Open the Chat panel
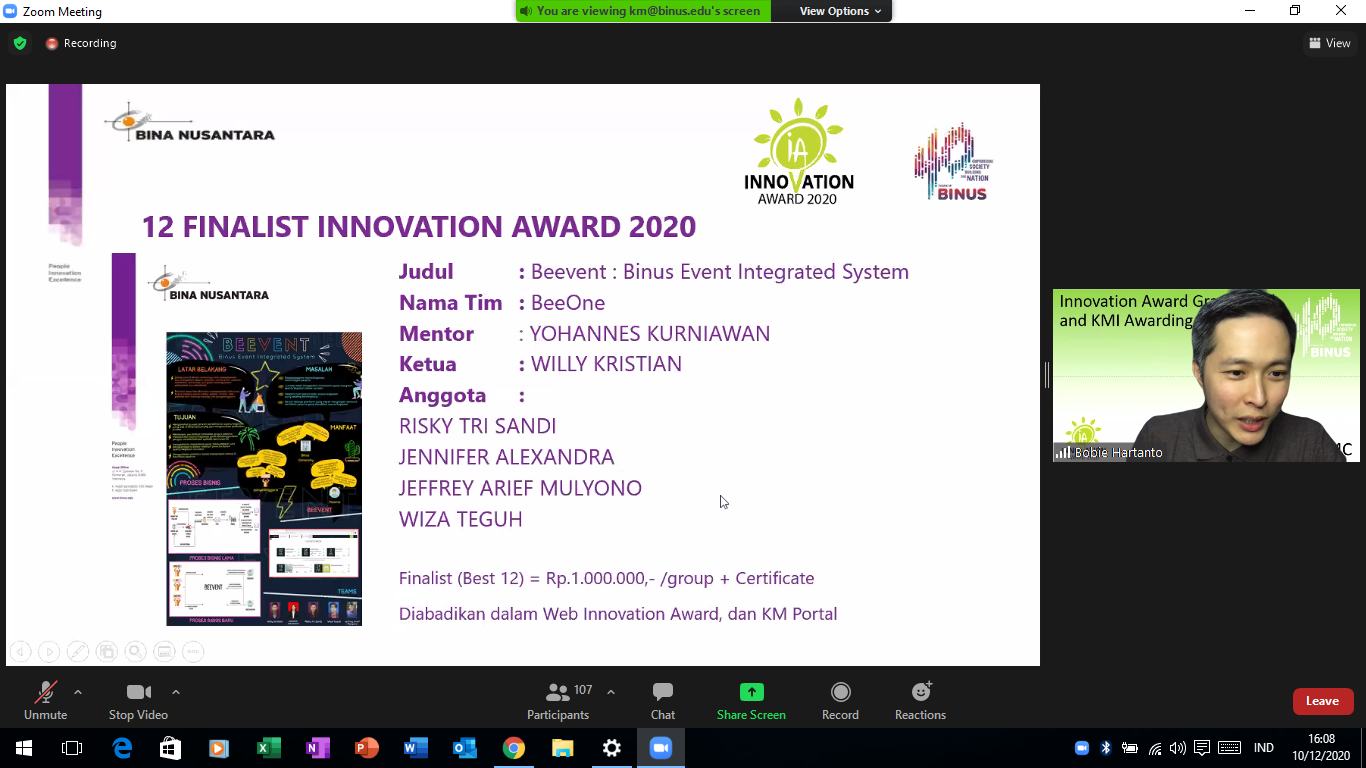This screenshot has height=768, width=1366. pos(663,700)
